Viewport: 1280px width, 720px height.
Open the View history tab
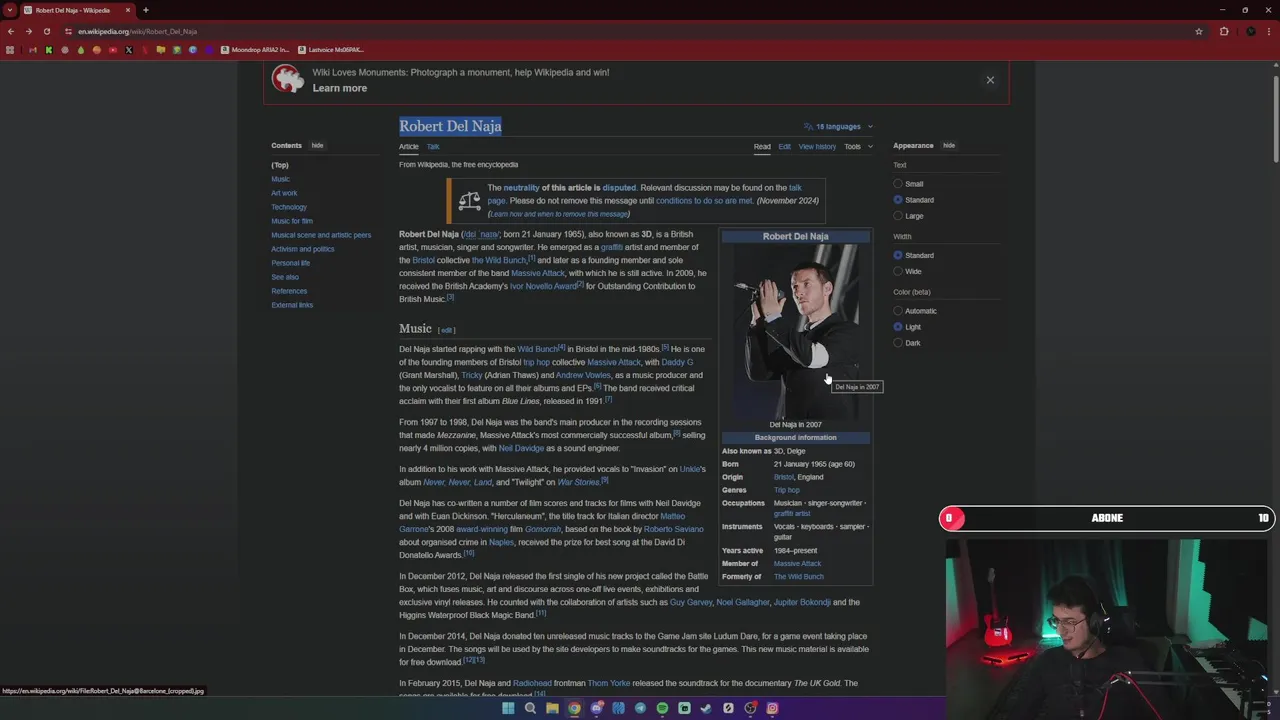tap(817, 147)
